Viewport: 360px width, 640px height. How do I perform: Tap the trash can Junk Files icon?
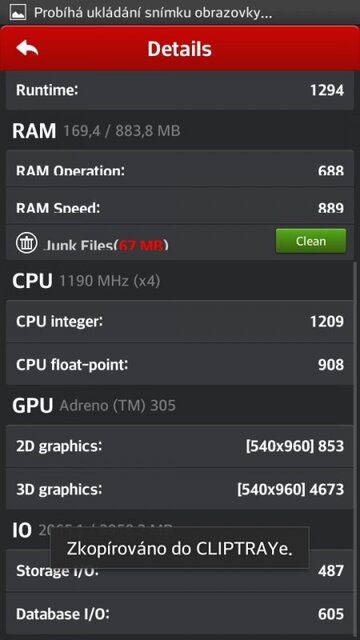27,243
